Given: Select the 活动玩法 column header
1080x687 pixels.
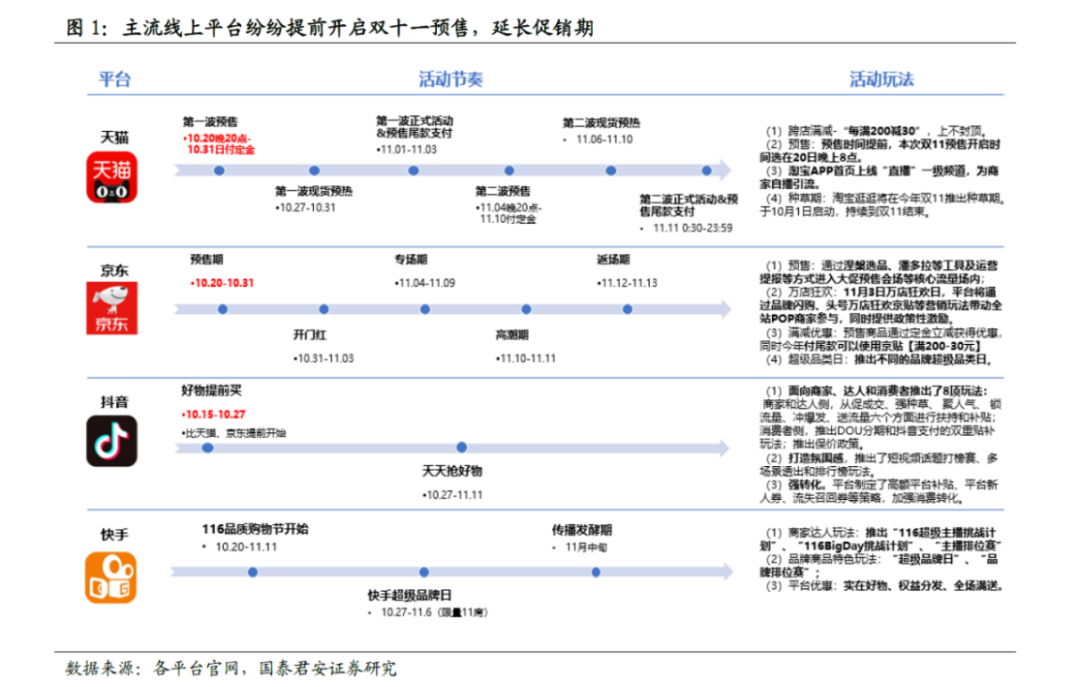Looking at the screenshot, I should pos(882,79).
